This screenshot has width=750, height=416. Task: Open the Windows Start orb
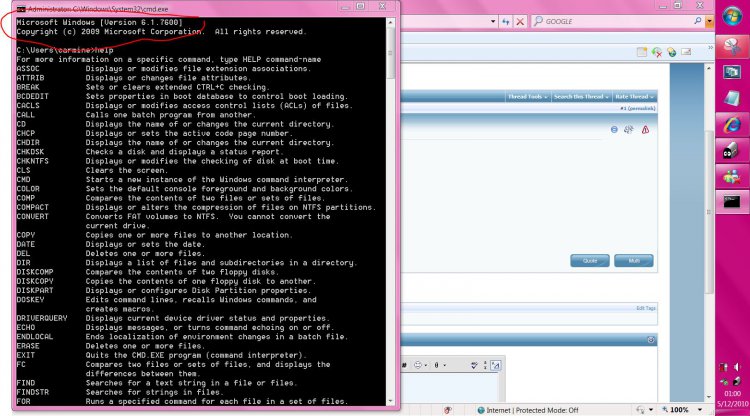tap(732, 16)
